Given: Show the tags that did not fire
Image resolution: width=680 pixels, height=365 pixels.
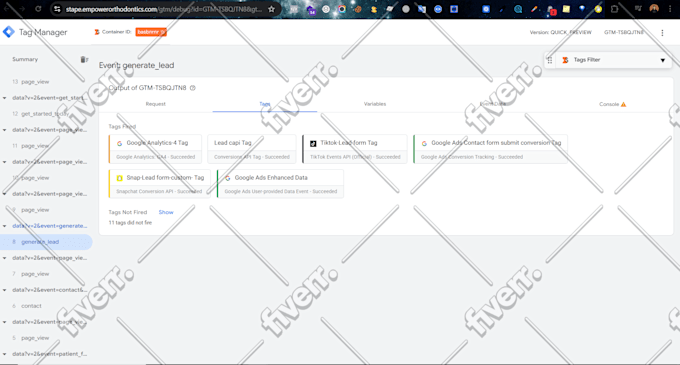Looking at the screenshot, I should coord(166,212).
